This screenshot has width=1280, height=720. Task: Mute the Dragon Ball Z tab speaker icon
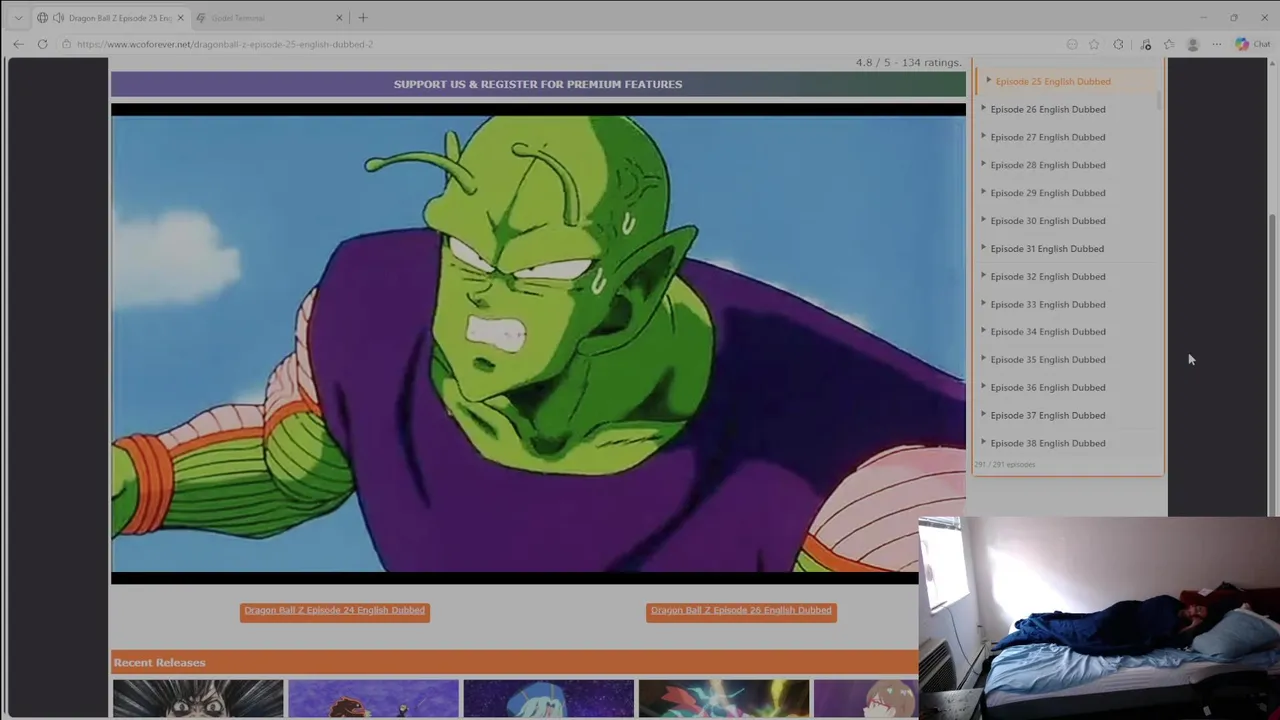pos(58,18)
